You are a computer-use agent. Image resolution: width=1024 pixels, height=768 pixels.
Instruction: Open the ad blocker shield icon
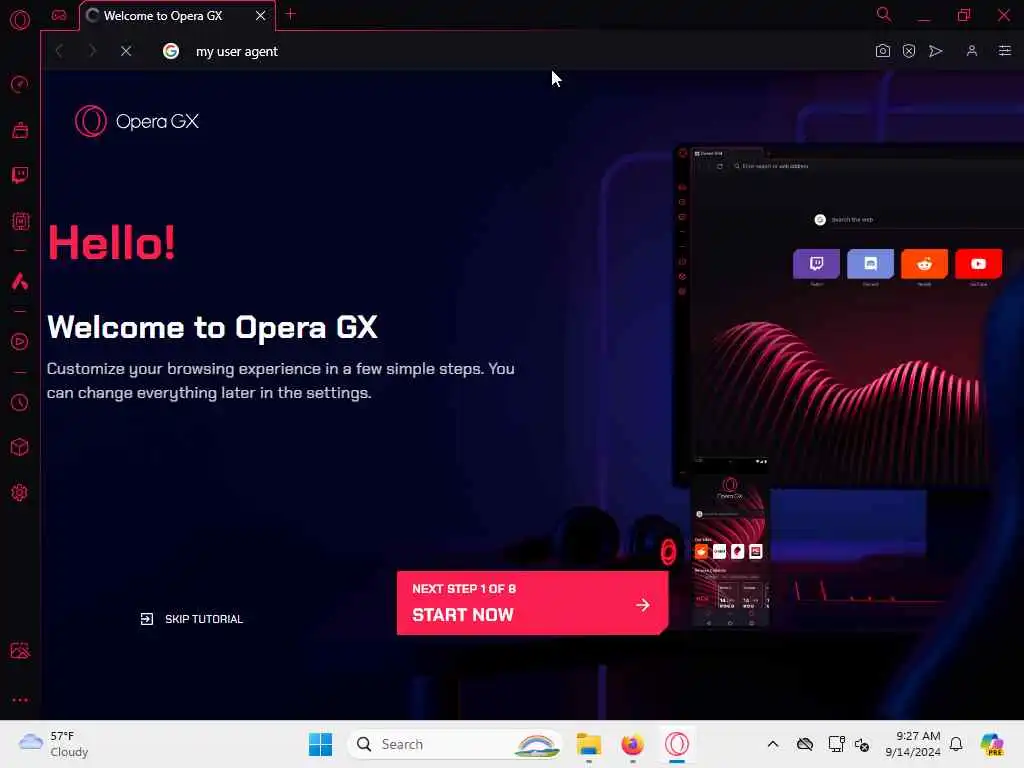908,51
